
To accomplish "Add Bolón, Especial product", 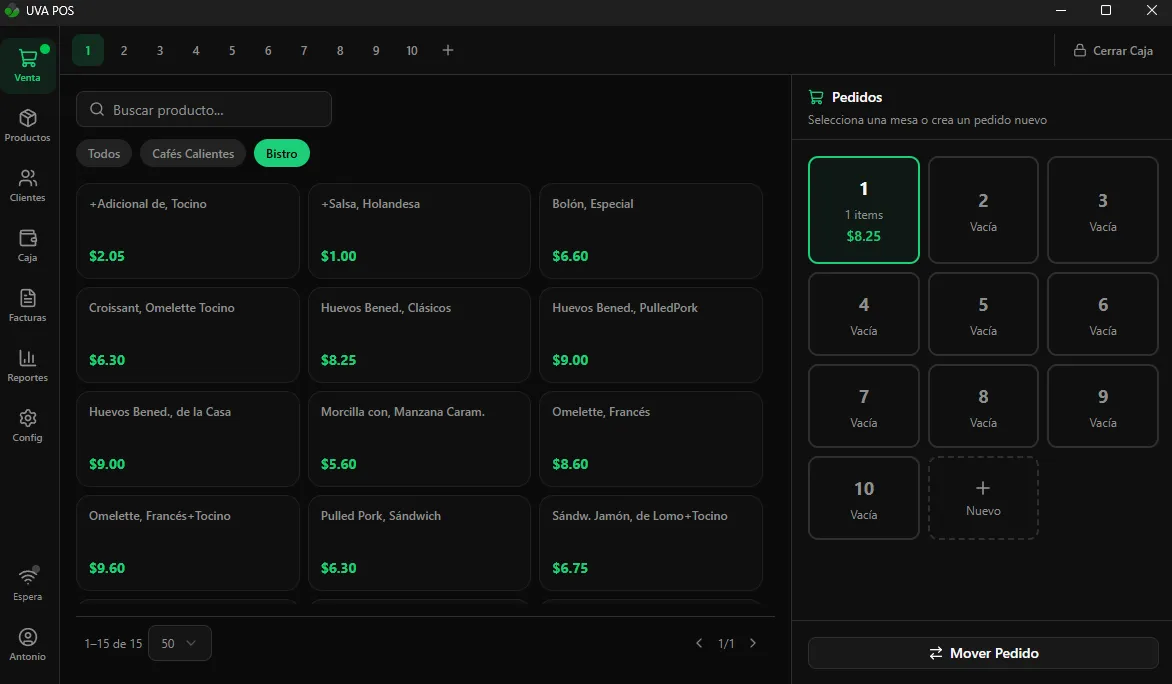I will (x=651, y=231).
